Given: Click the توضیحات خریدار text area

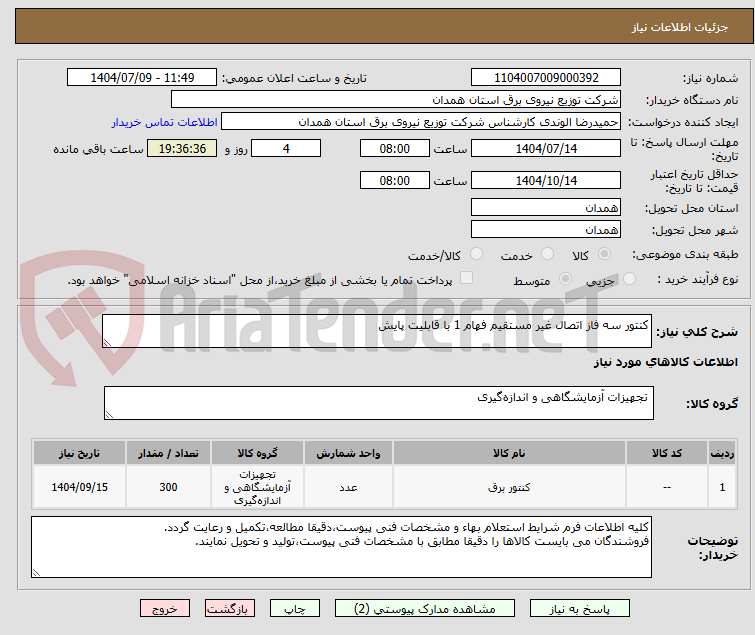Looking at the screenshot, I should [341, 547].
